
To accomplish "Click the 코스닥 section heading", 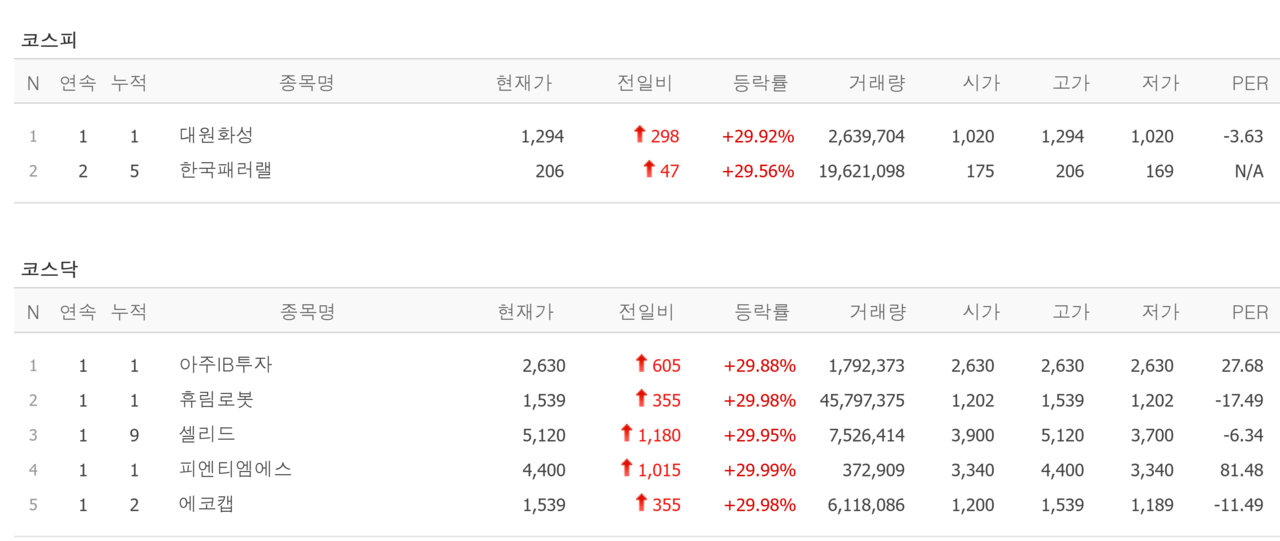I will click(49, 269).
